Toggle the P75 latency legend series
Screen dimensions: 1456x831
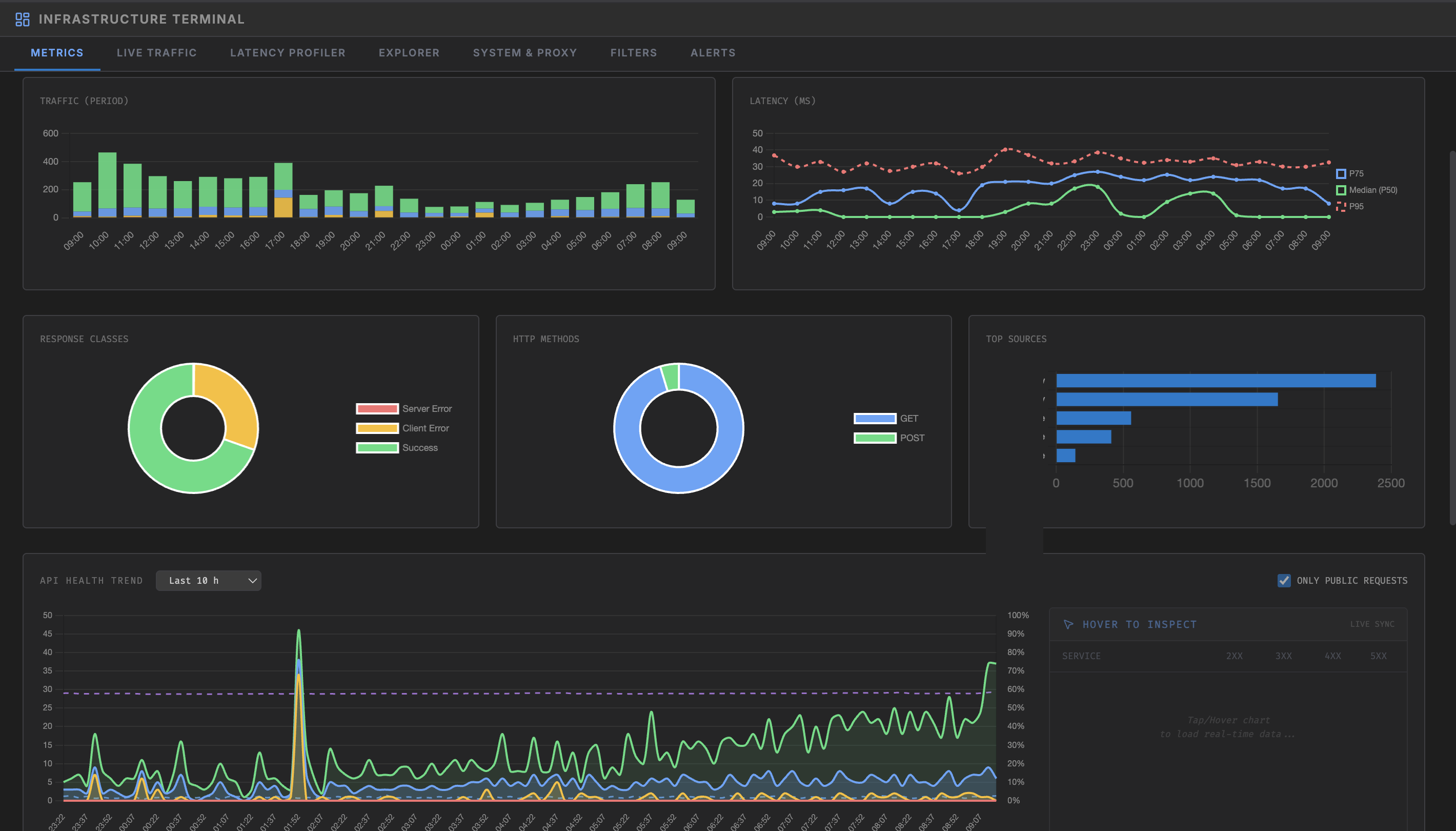tap(1350, 173)
